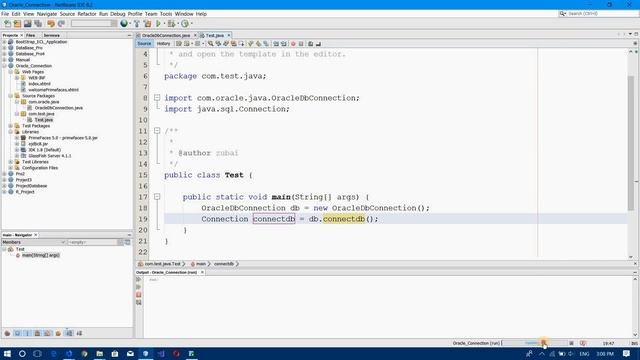Screen dimensions: 640x360
Task: Expand the Test Packages node
Action: click(x=11, y=126)
